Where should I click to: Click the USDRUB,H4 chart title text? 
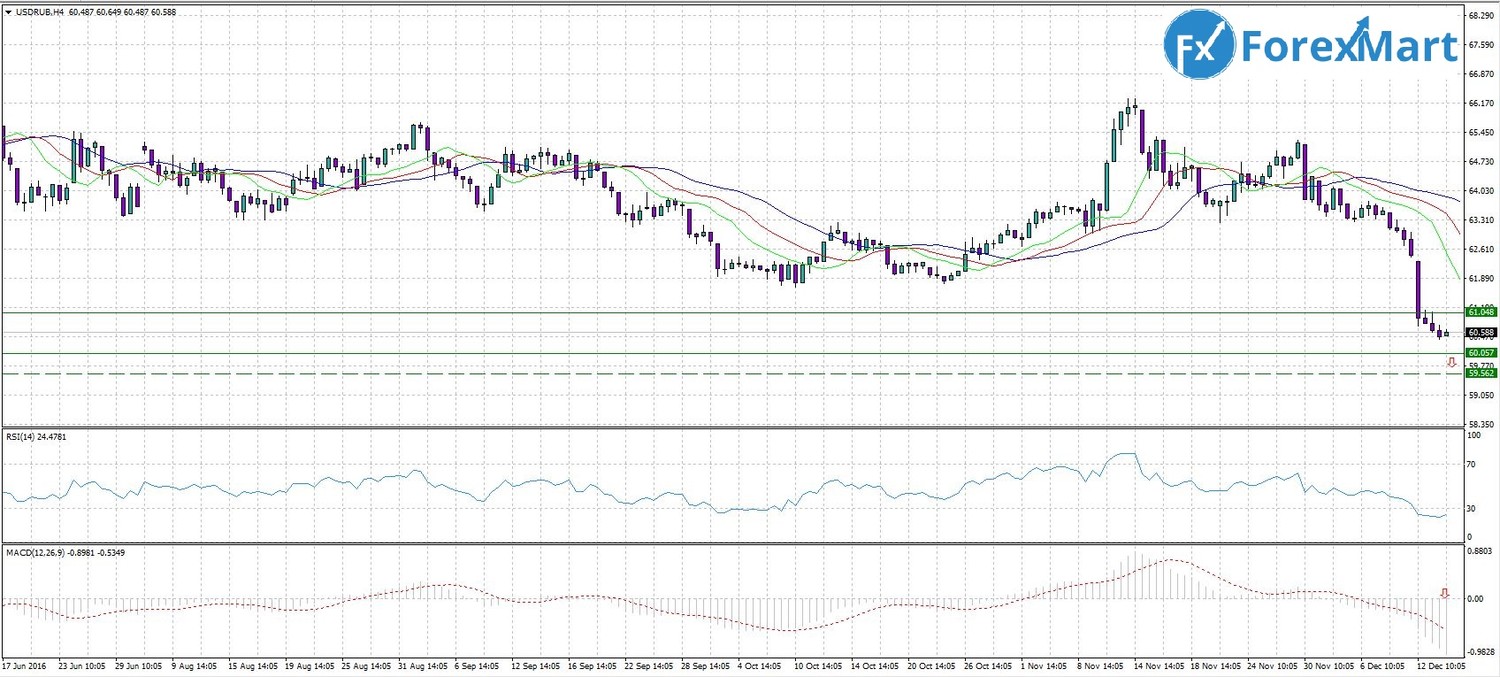pyautogui.click(x=40, y=11)
